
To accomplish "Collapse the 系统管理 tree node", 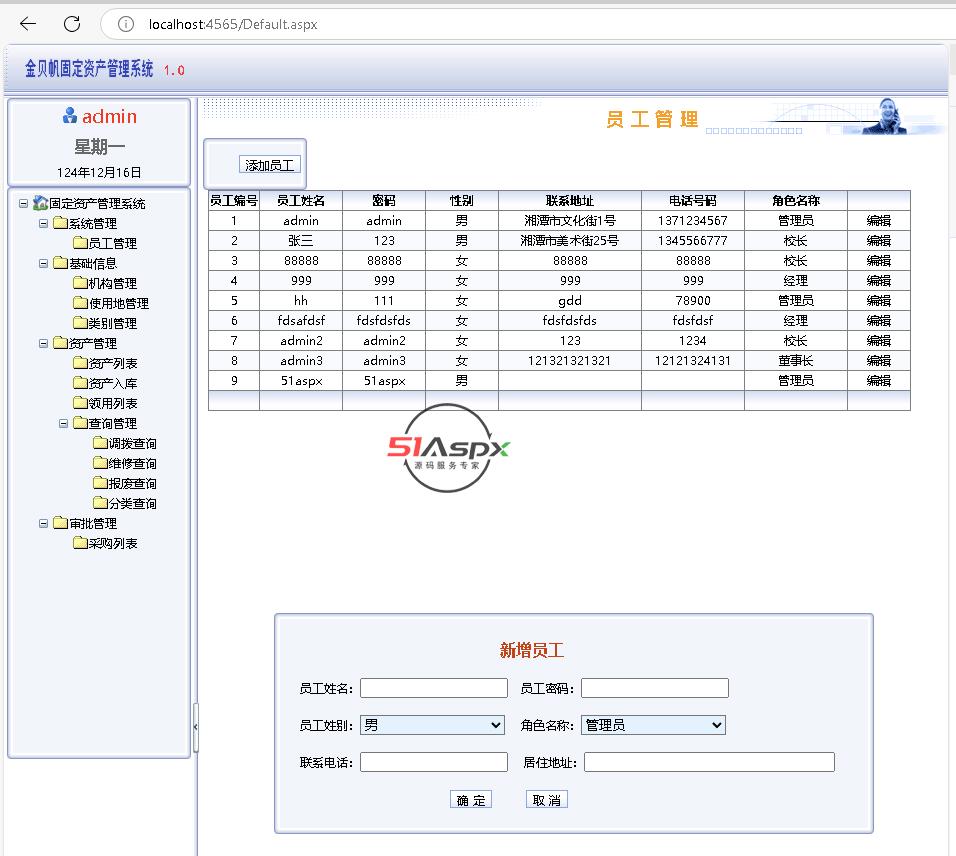I will (x=44, y=223).
